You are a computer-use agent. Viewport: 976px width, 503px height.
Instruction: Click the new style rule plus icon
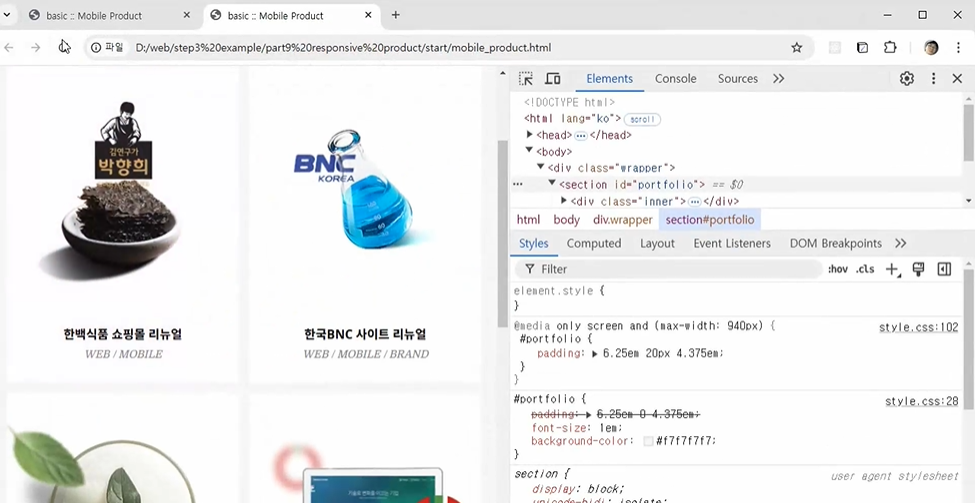coord(893,269)
